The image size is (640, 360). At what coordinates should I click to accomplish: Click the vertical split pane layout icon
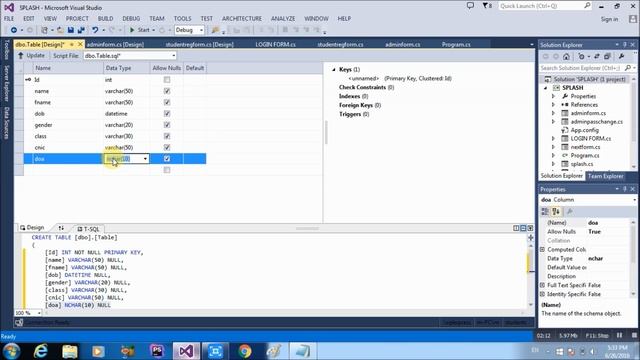(x=516, y=228)
